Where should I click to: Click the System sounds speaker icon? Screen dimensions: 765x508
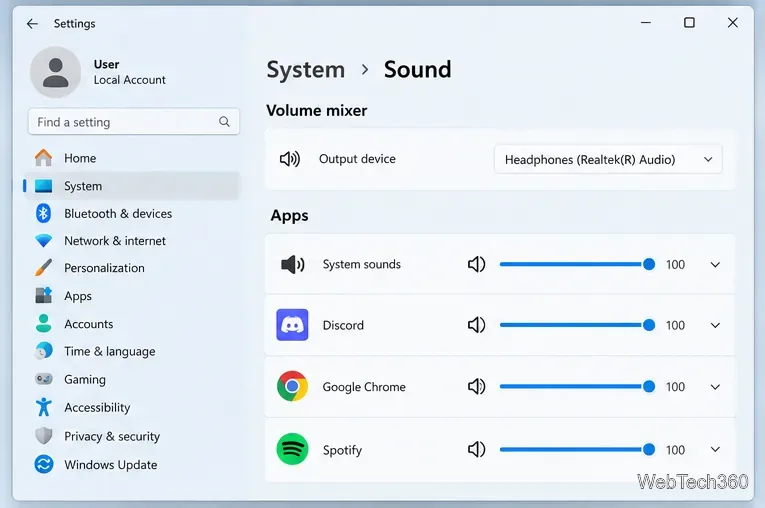pos(293,264)
